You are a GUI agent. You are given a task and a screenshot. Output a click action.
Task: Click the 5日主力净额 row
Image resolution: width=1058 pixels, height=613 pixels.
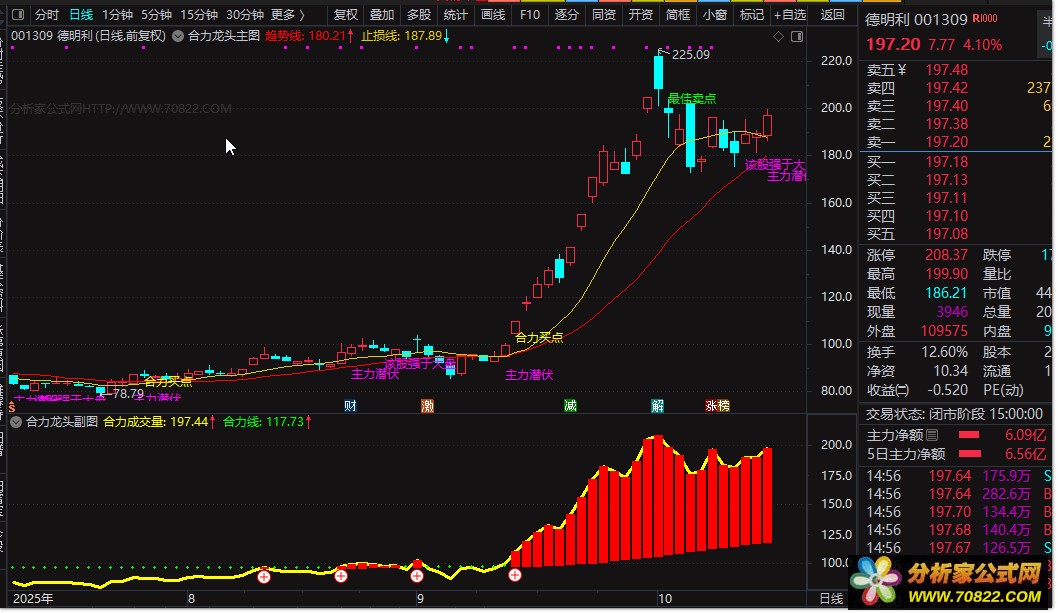coord(956,454)
